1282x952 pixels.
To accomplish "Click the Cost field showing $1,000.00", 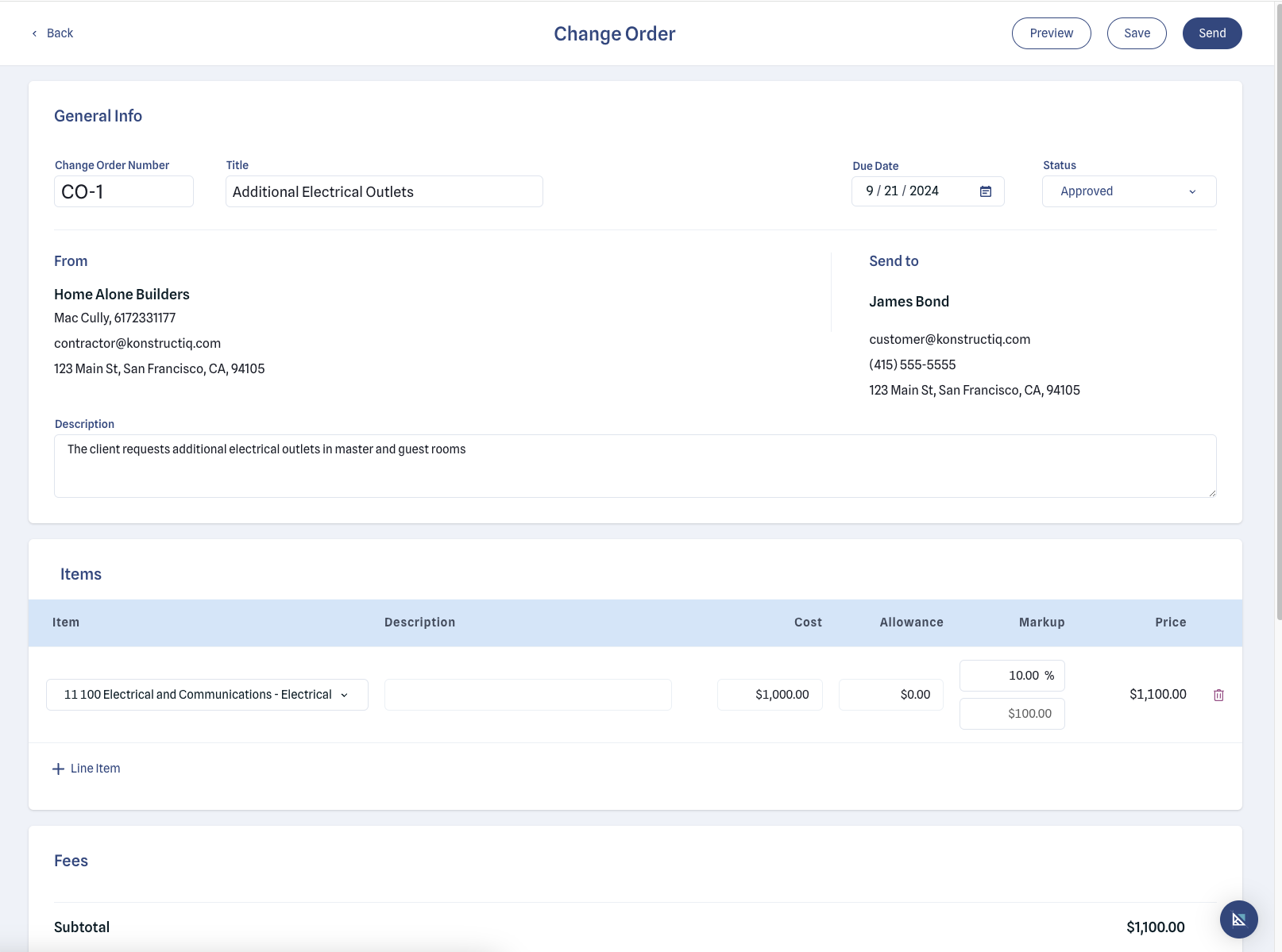I will 769,694.
